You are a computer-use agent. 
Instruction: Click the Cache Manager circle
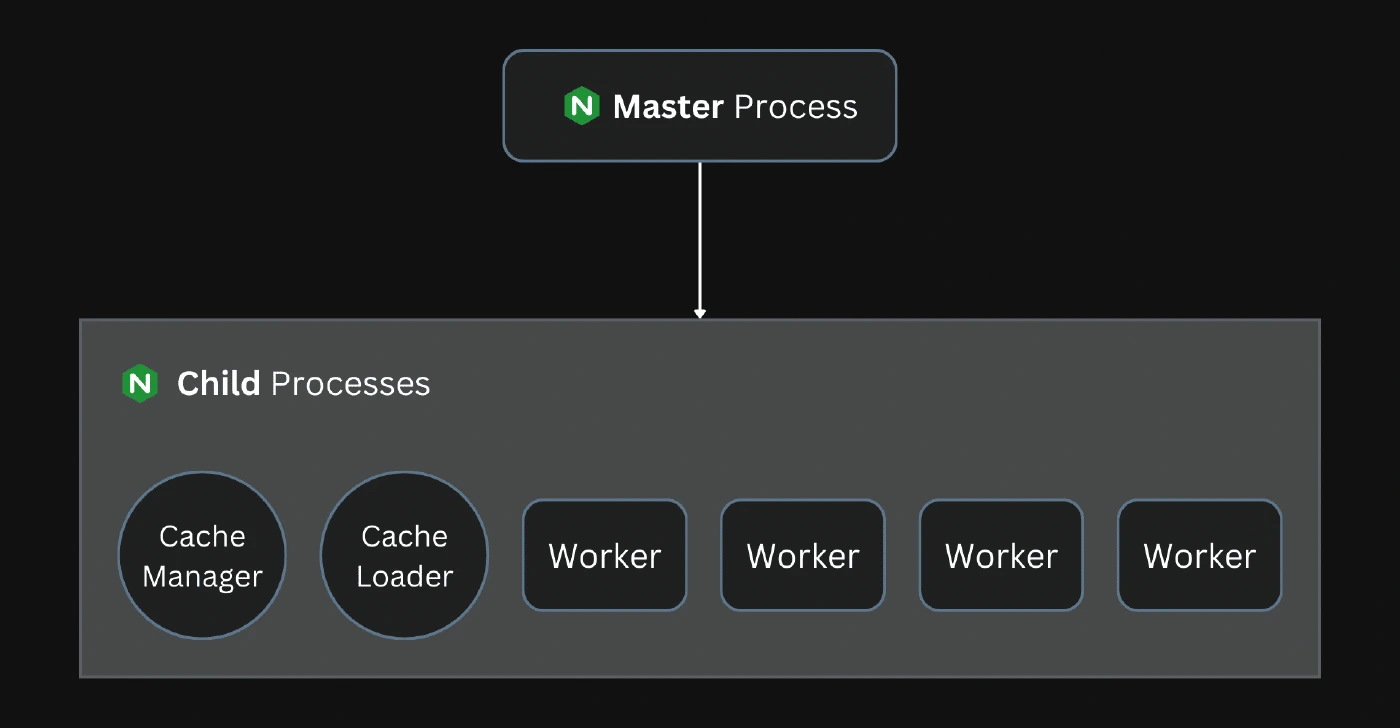coord(202,555)
